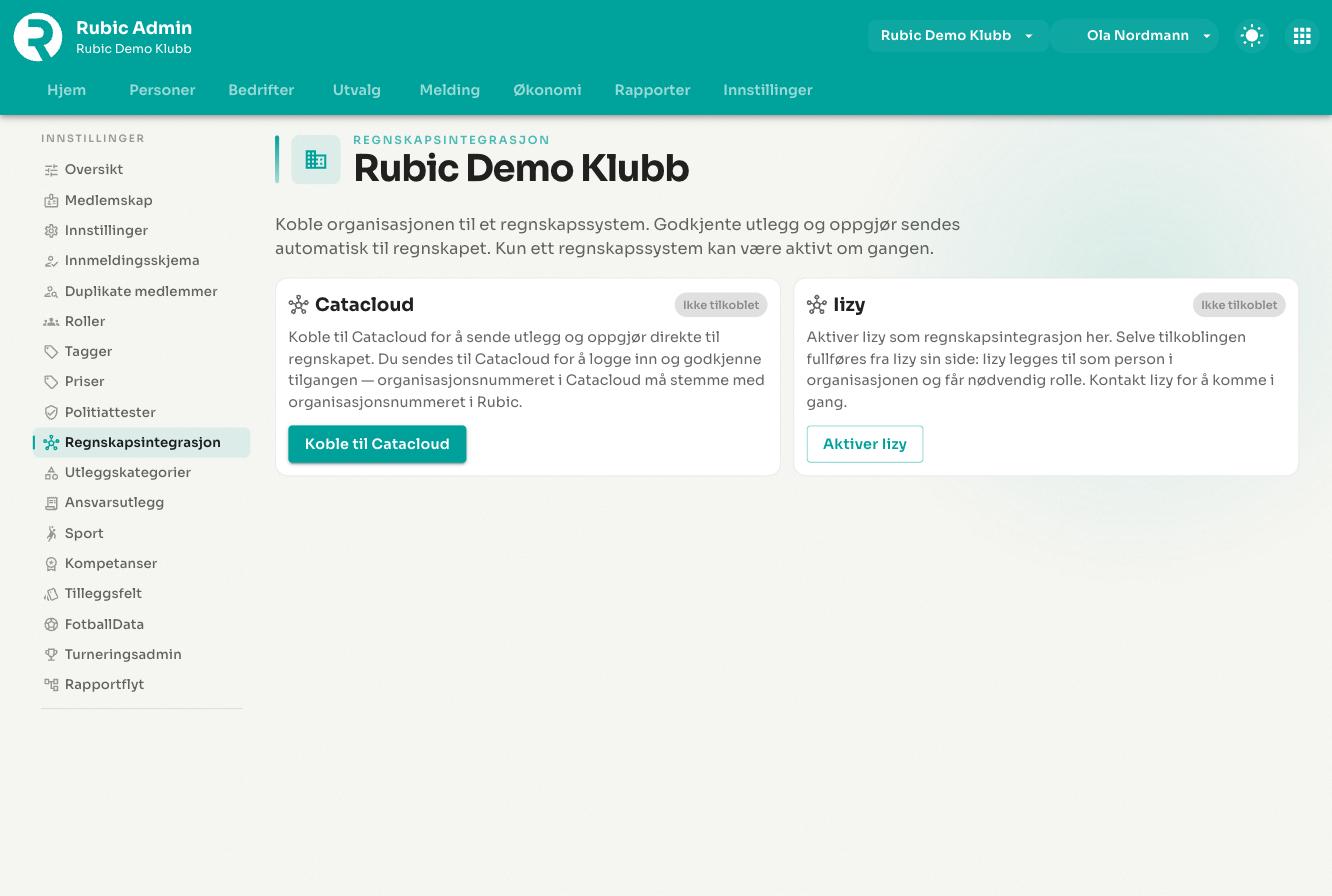Click the Rubic logo icon

point(38,37)
